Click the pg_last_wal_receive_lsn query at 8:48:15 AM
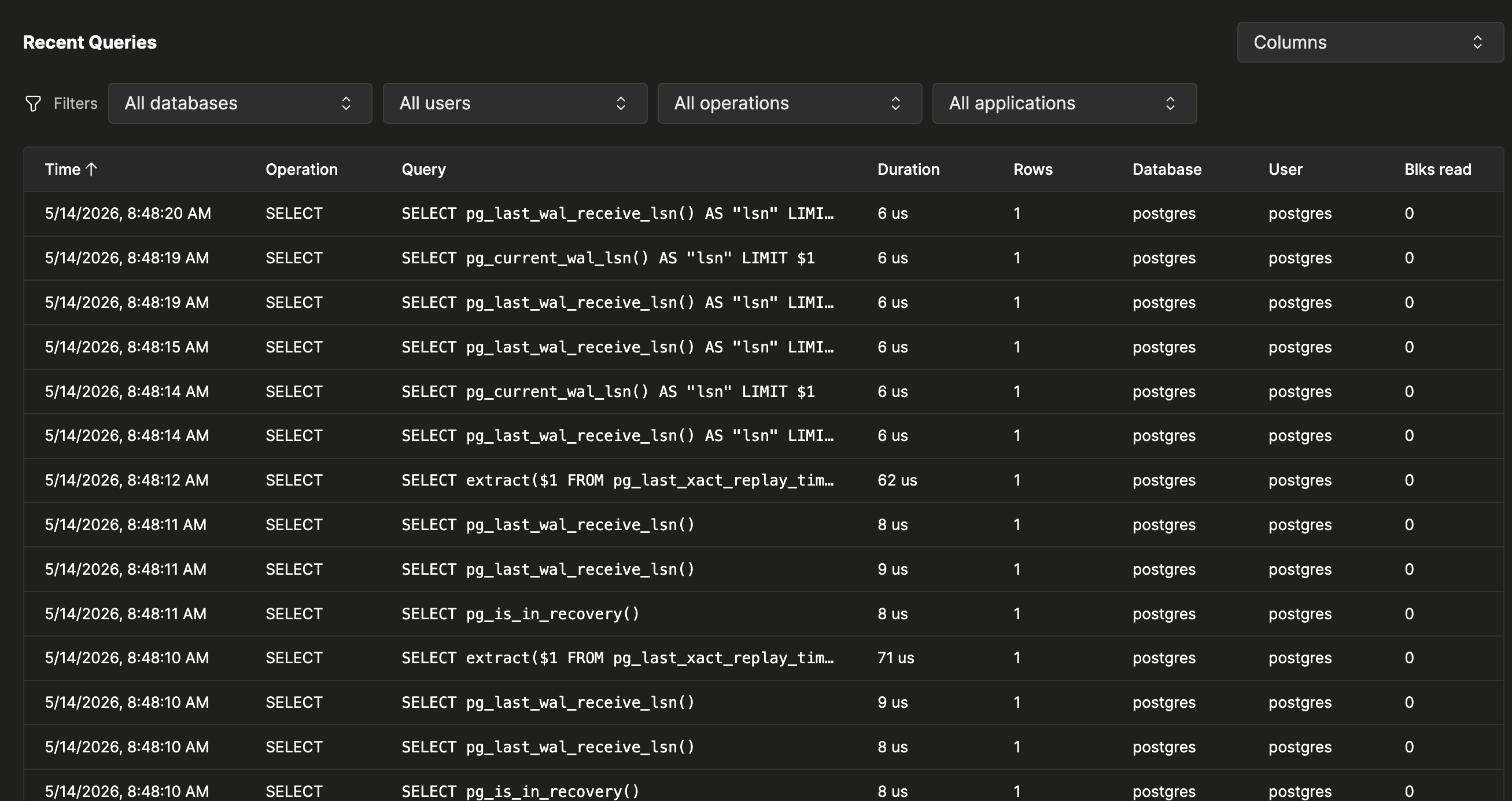This screenshot has height=801, width=1512. pos(618,347)
